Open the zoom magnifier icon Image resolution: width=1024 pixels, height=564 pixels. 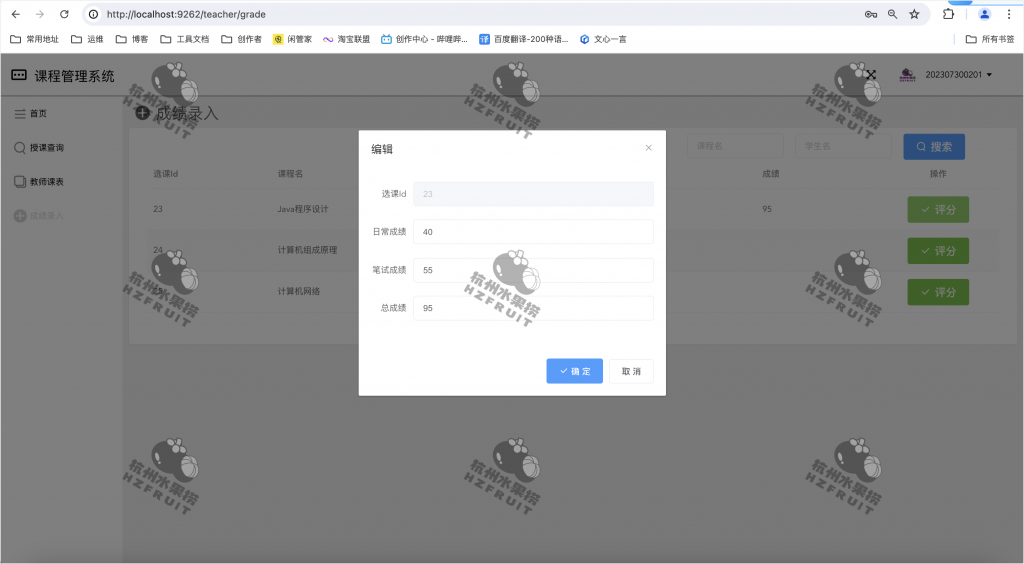892,14
